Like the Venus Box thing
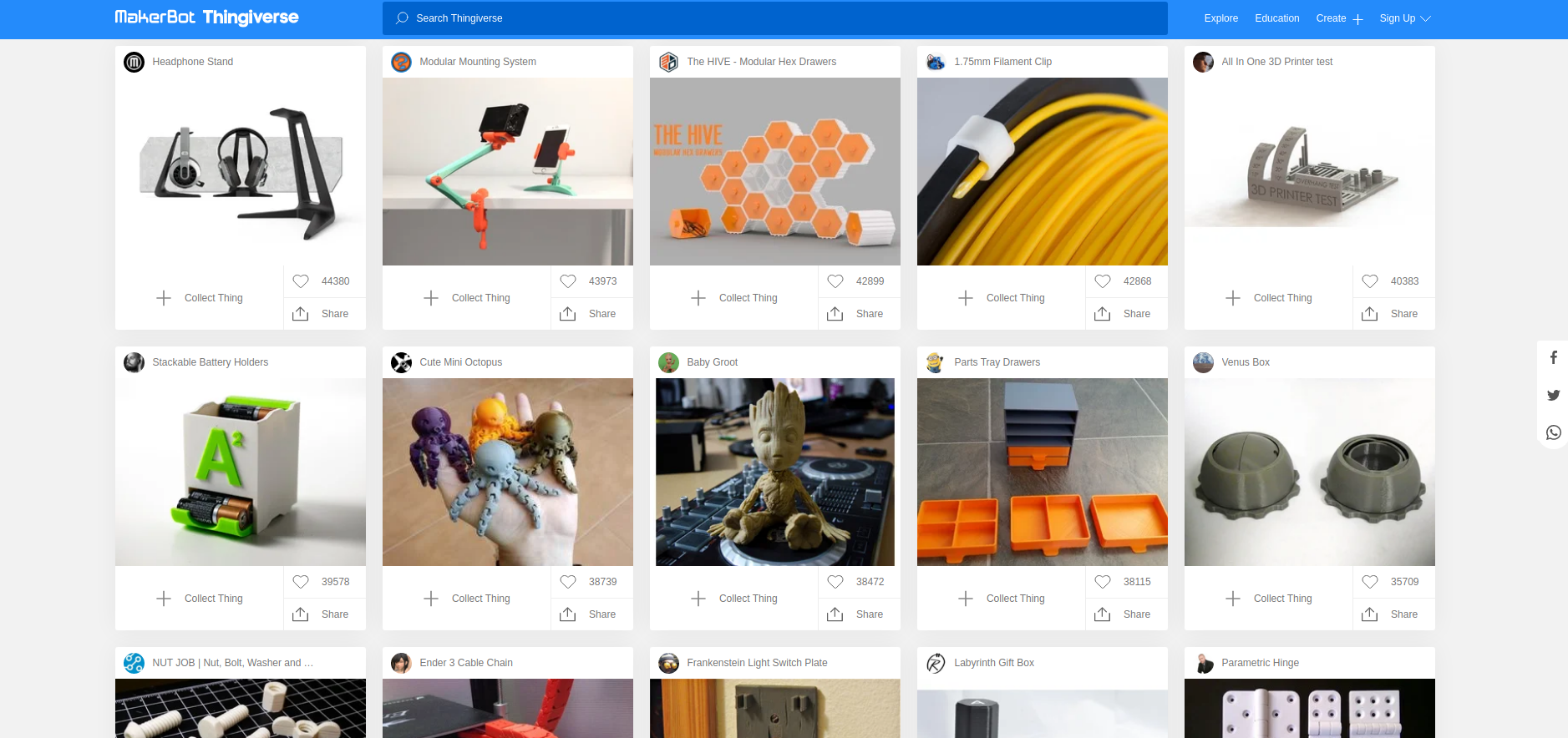1568x738 pixels. (1370, 582)
